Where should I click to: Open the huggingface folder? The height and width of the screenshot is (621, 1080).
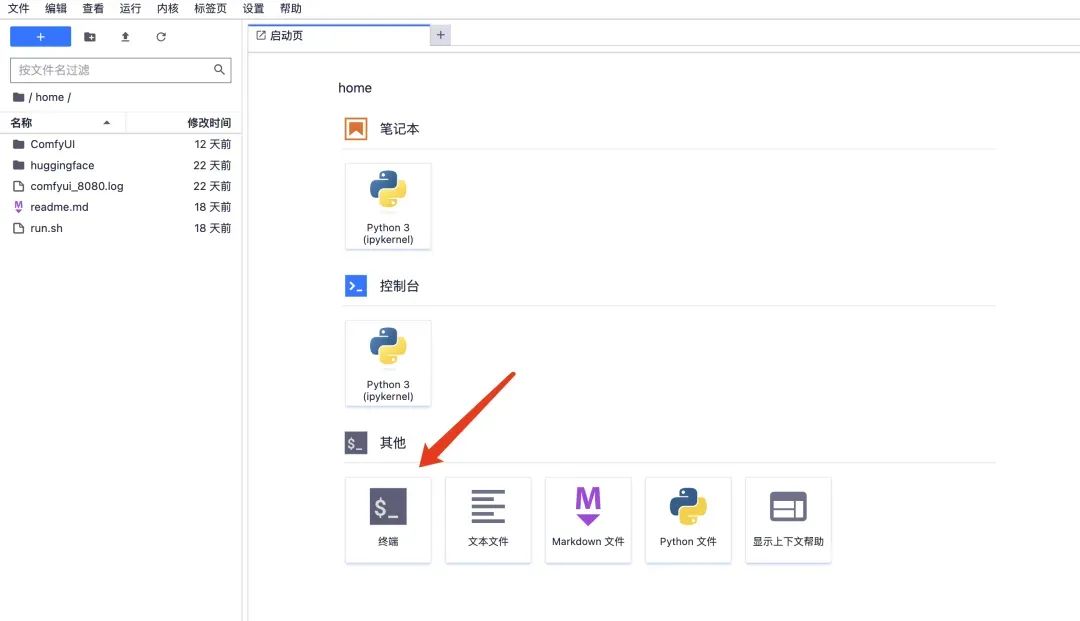click(62, 165)
